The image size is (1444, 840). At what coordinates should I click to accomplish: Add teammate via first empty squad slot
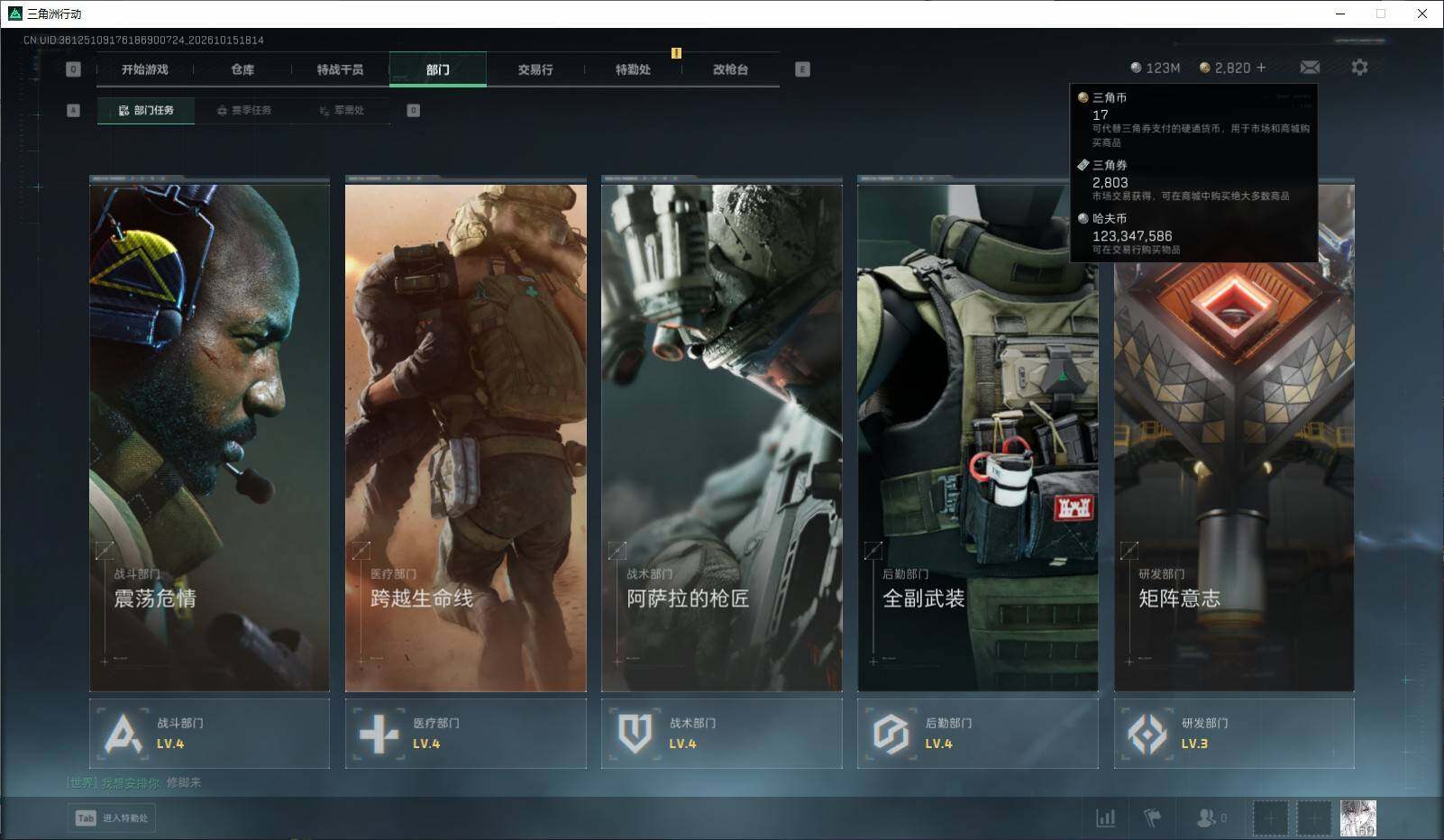[x=1270, y=818]
